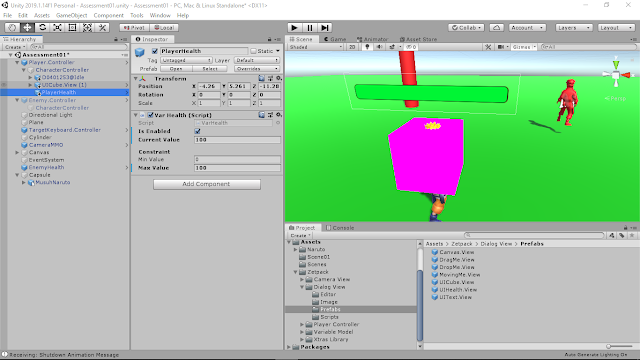Open Create dropdown in Hierarchy
This screenshot has width=640, height=360.
[16, 47]
